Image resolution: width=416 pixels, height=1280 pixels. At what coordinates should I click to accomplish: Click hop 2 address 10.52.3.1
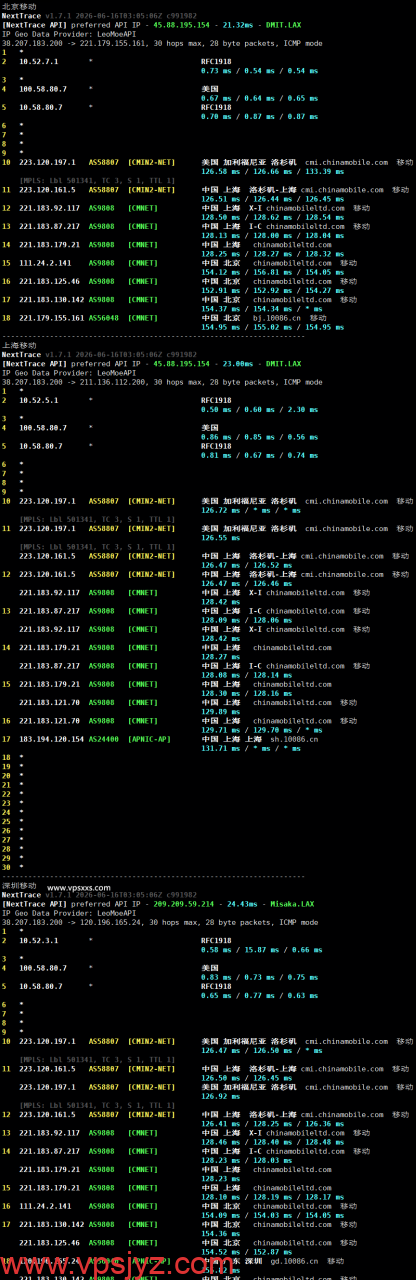tap(39, 941)
